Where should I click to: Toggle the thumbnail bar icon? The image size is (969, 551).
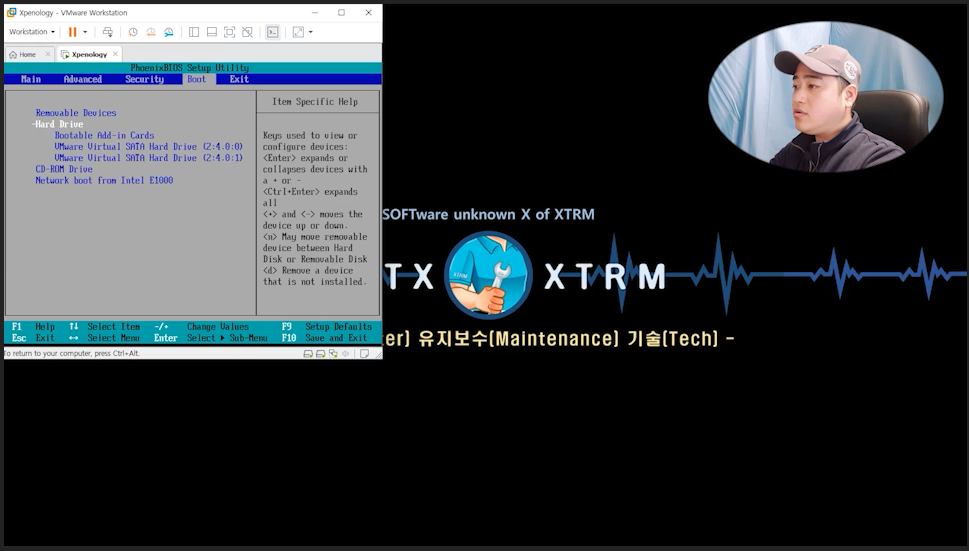pos(211,32)
